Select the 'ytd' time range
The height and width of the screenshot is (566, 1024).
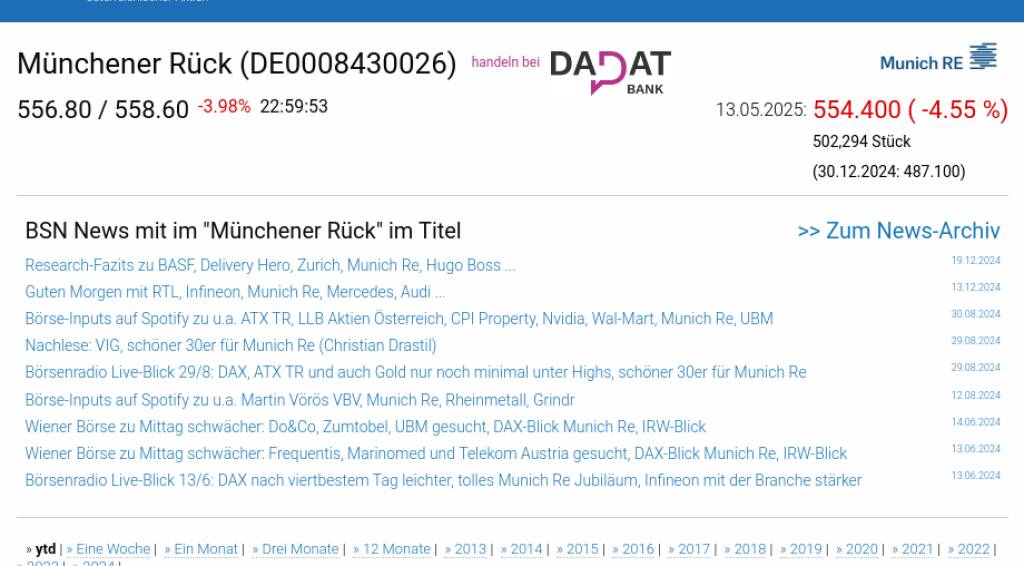[x=45, y=549]
